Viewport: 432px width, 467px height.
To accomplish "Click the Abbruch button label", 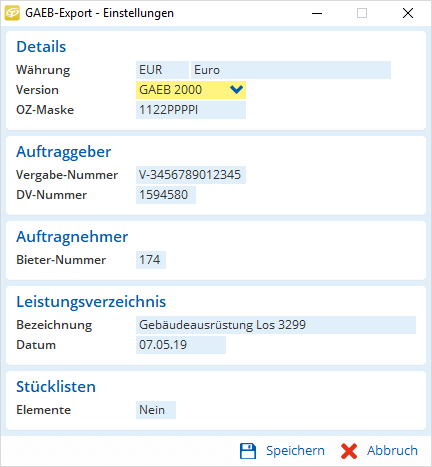I will pos(392,451).
